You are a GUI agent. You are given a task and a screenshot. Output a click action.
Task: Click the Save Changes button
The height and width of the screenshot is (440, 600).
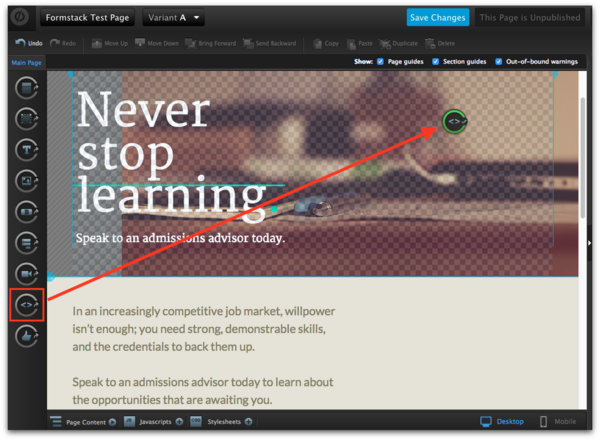point(437,18)
